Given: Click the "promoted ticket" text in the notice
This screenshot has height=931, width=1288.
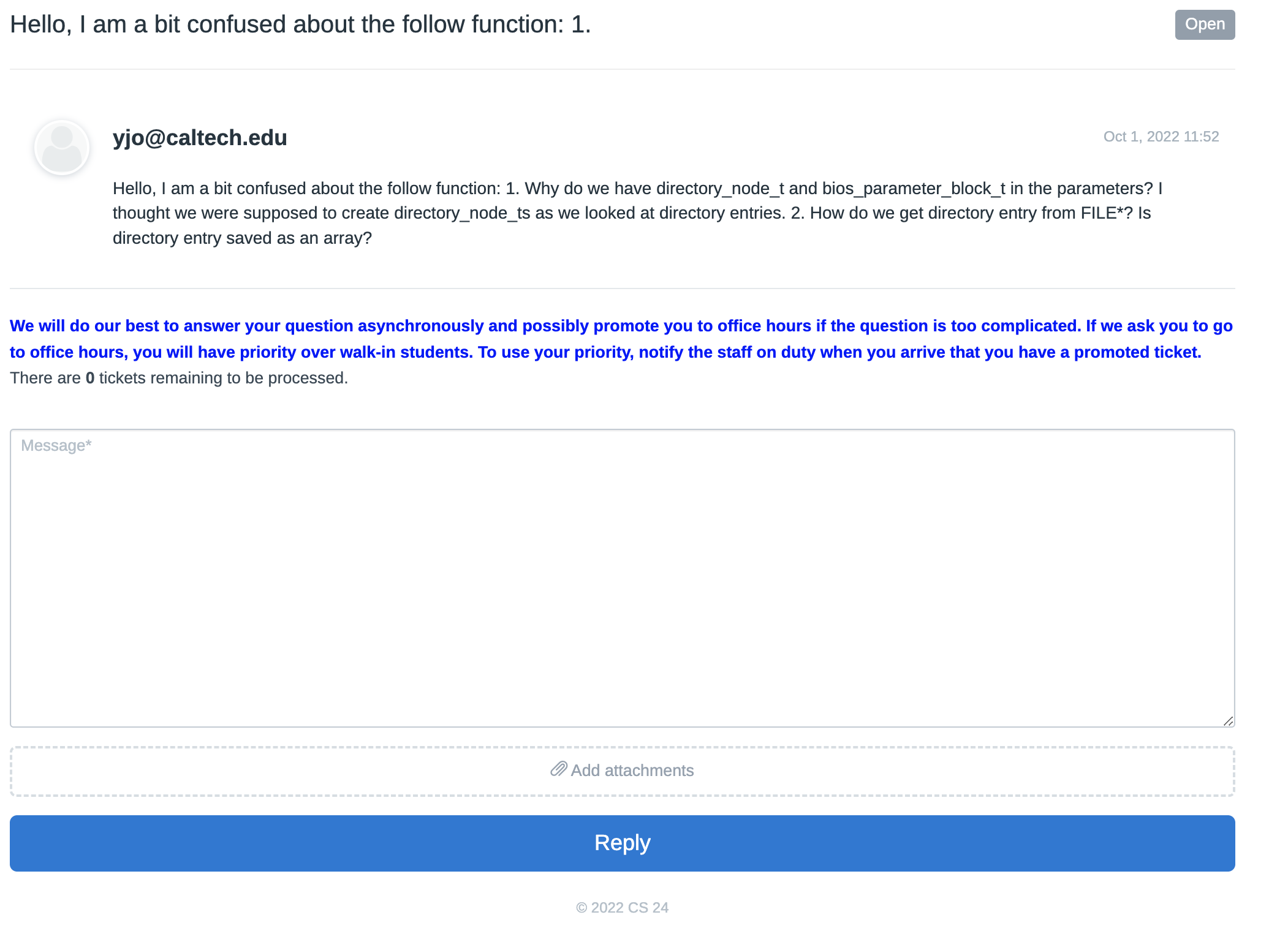Looking at the screenshot, I should click(x=1137, y=352).
